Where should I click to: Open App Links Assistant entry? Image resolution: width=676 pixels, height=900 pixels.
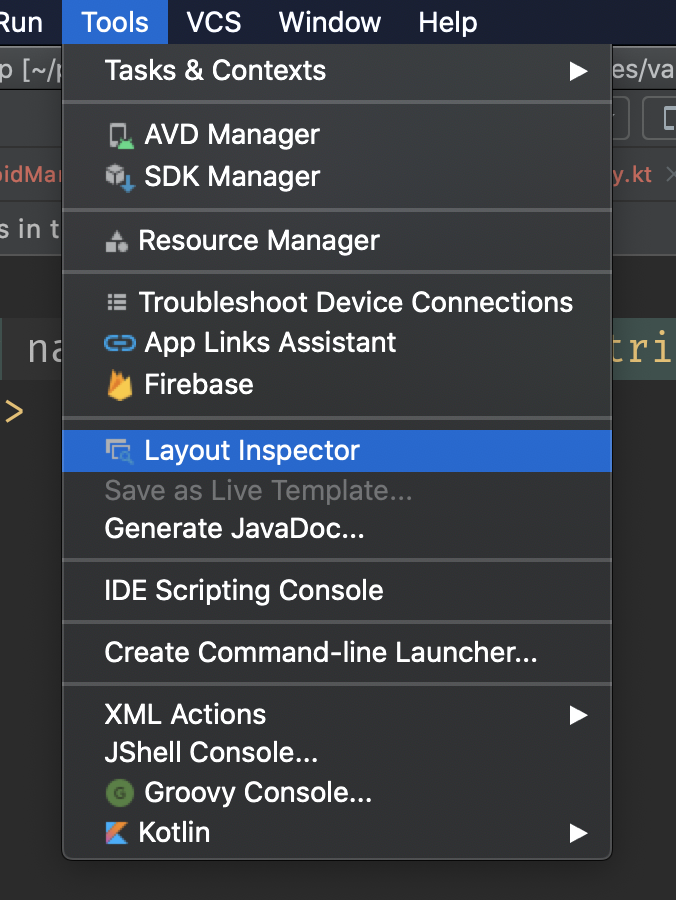click(x=337, y=343)
